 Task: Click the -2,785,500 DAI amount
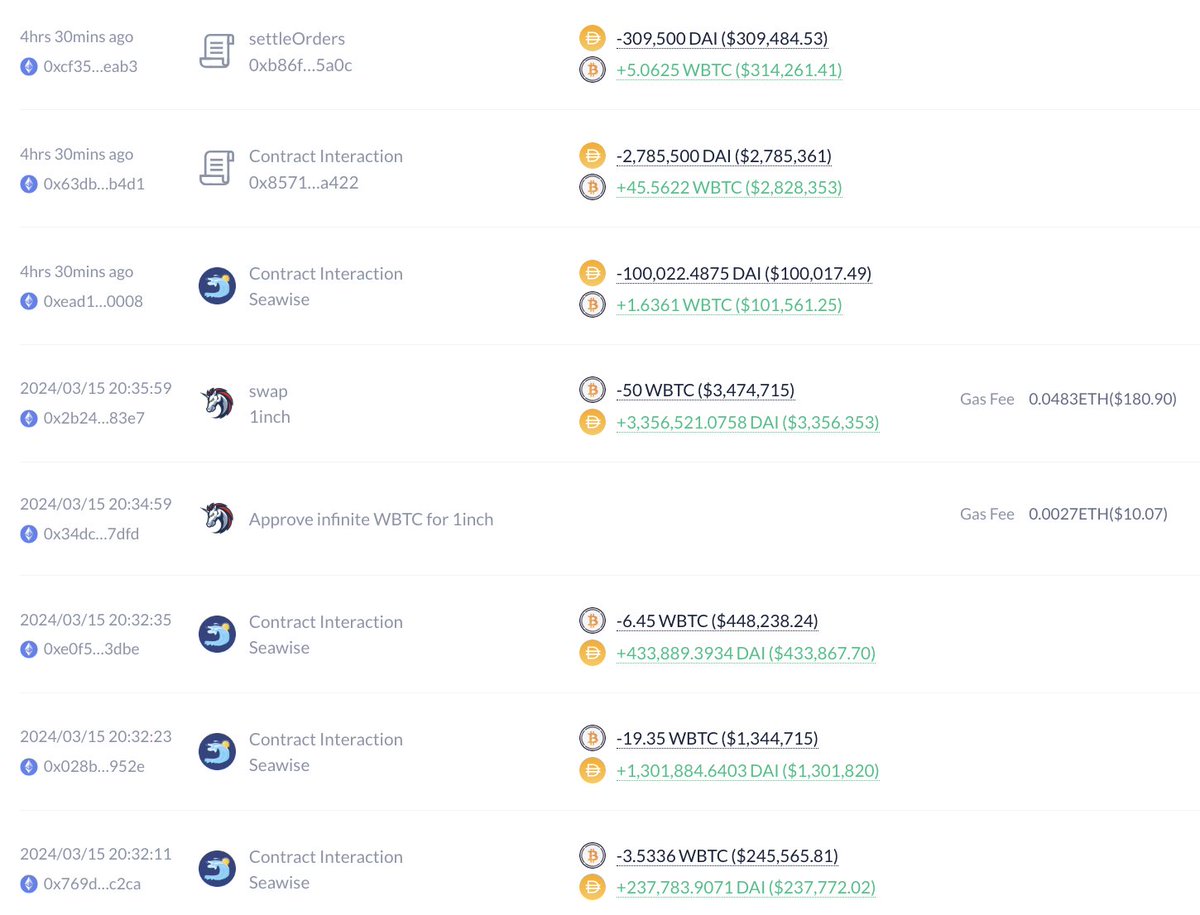coord(724,156)
